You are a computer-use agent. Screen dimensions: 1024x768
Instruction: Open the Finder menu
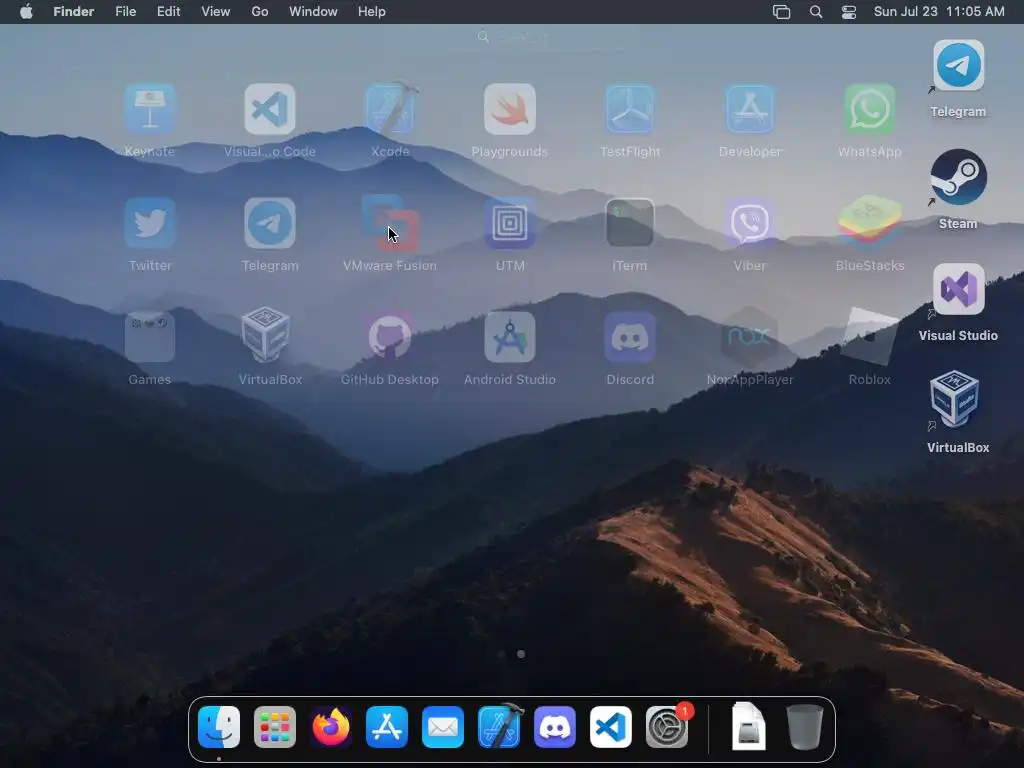point(73,12)
